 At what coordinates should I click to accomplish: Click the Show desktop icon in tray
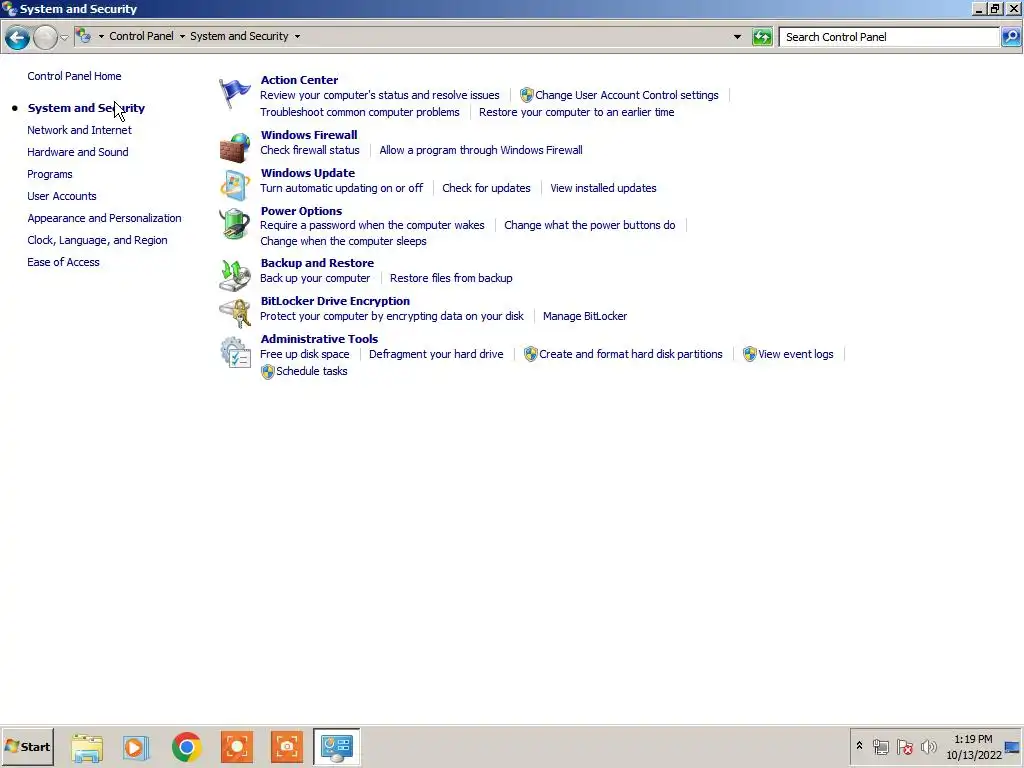[x=1012, y=746]
